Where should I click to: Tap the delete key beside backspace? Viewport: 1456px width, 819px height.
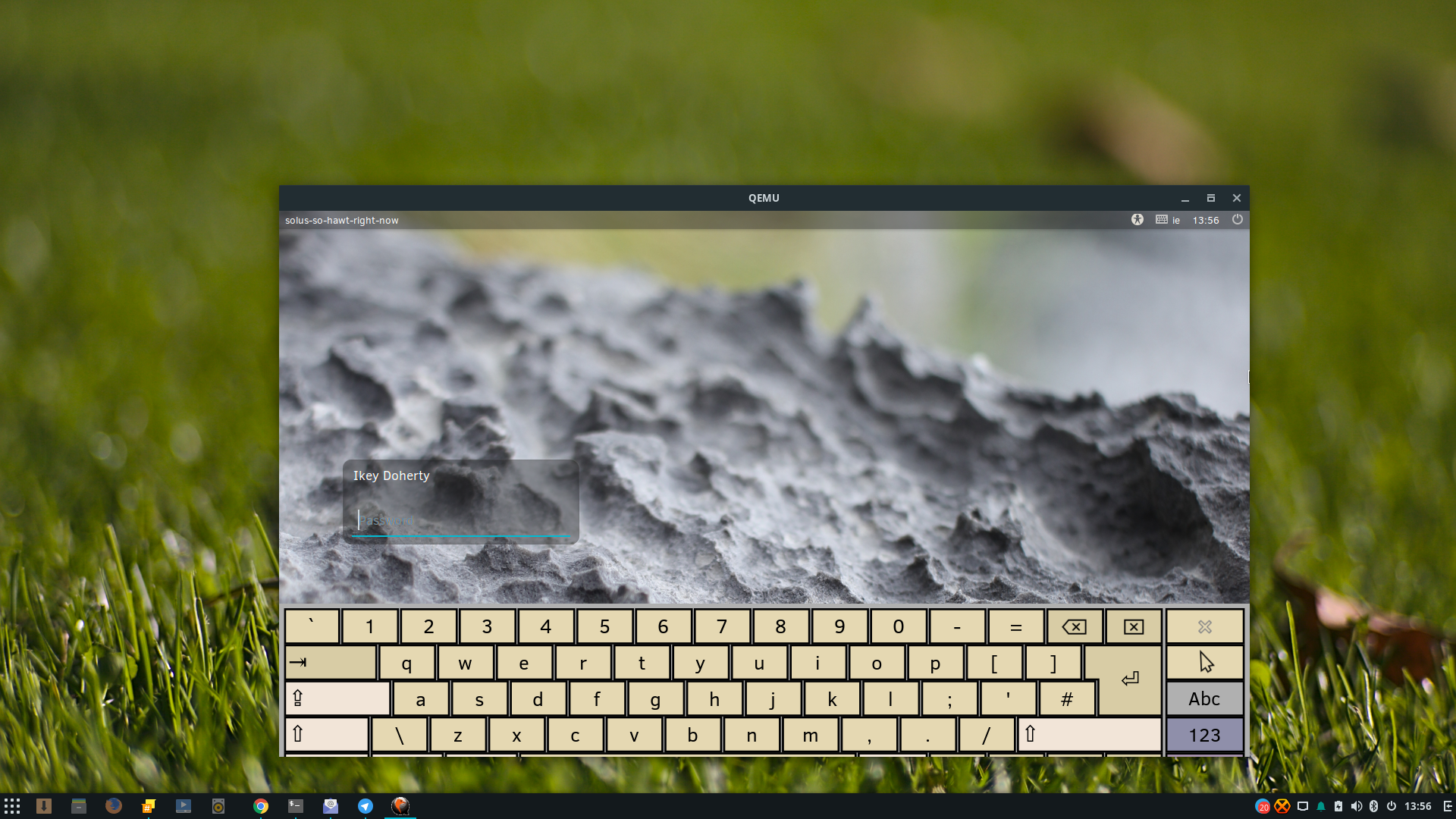(1134, 626)
